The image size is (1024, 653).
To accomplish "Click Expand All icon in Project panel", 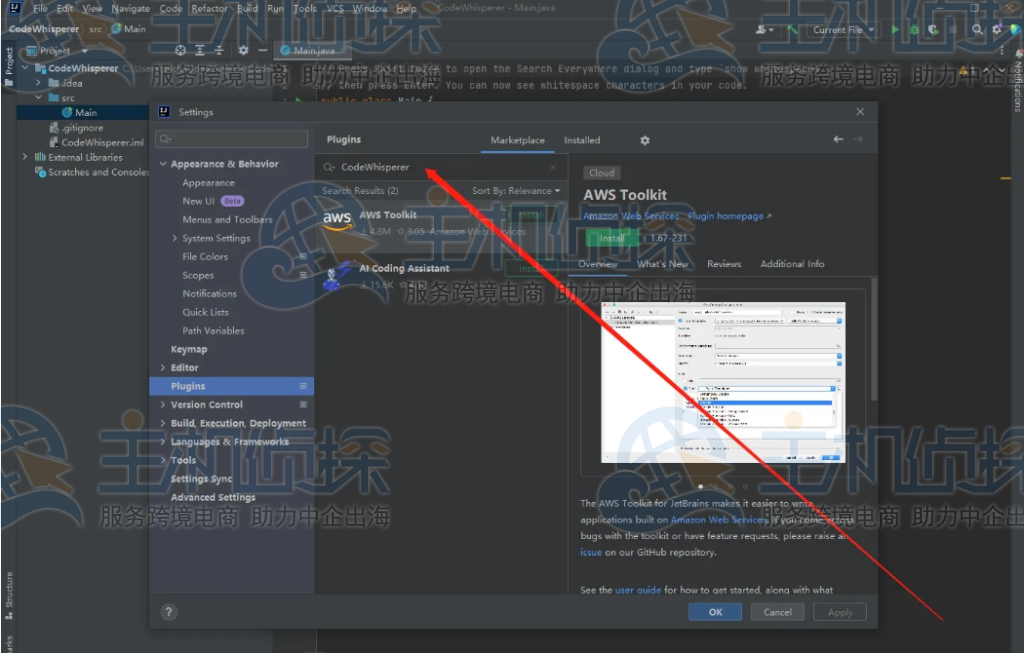I will (200, 50).
